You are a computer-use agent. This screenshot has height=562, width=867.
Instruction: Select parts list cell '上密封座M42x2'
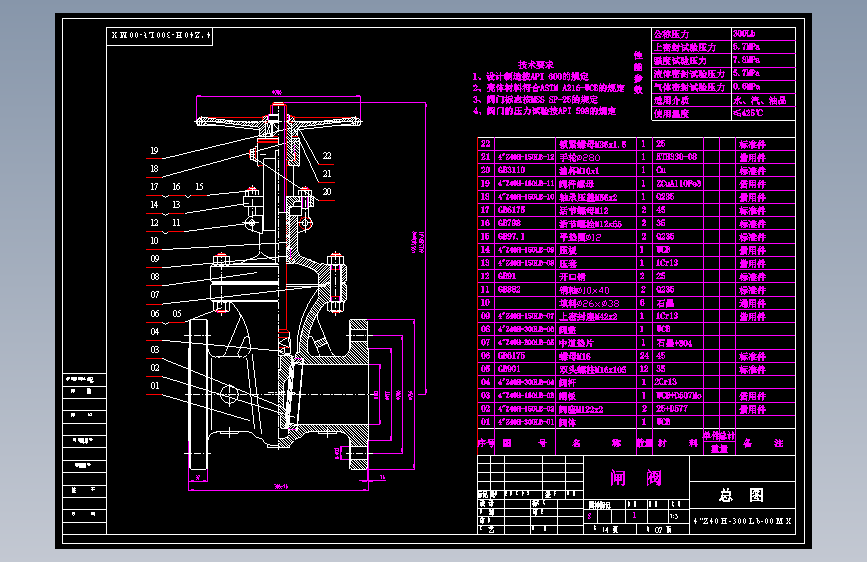pos(588,316)
